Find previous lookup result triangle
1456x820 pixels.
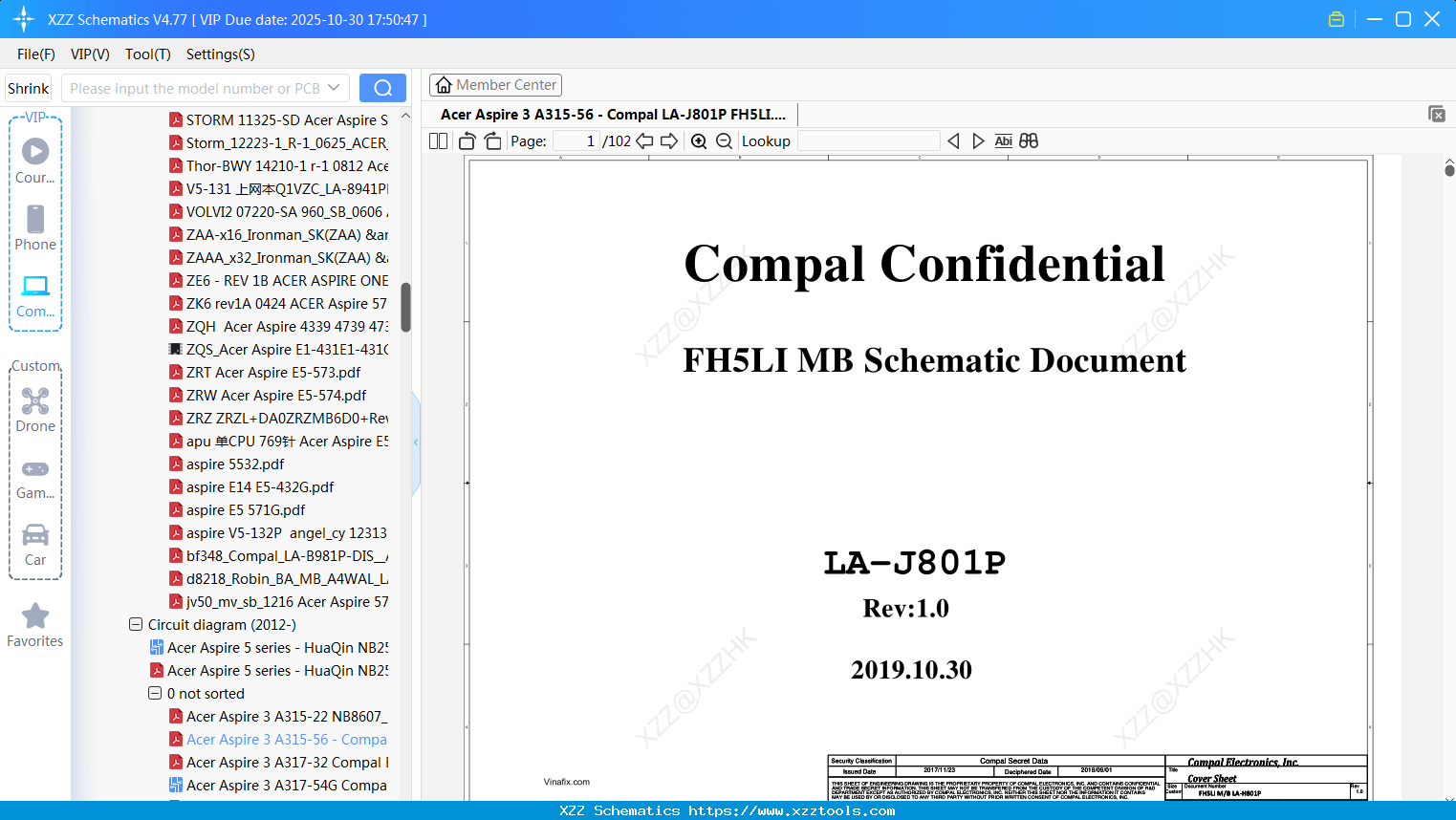pyautogui.click(x=953, y=141)
